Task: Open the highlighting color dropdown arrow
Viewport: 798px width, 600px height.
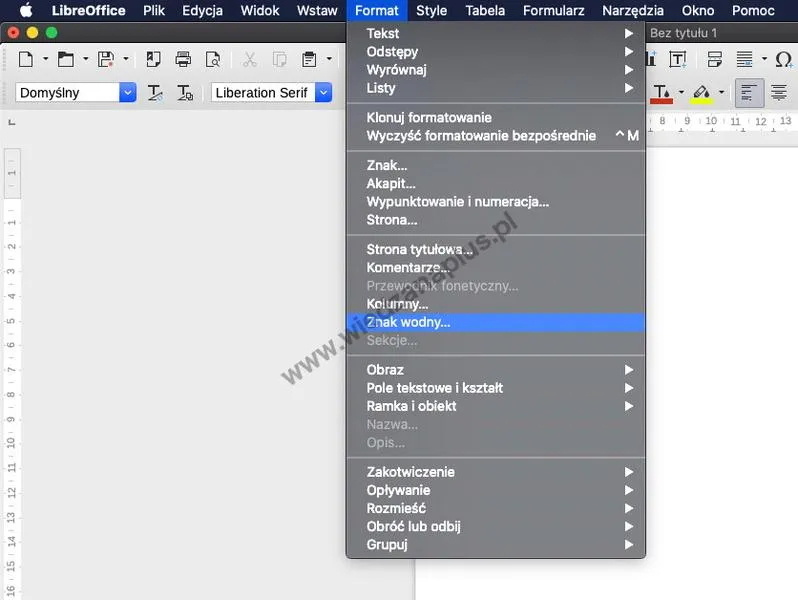Action: click(x=721, y=92)
